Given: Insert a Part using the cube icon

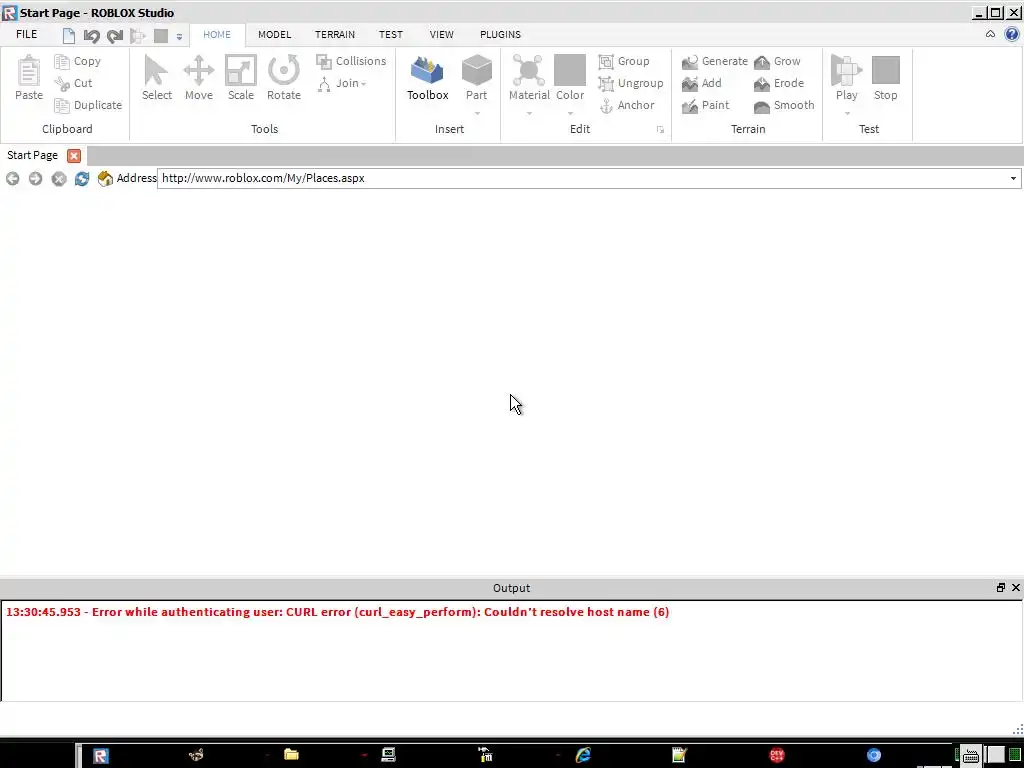Looking at the screenshot, I should coord(477,71).
